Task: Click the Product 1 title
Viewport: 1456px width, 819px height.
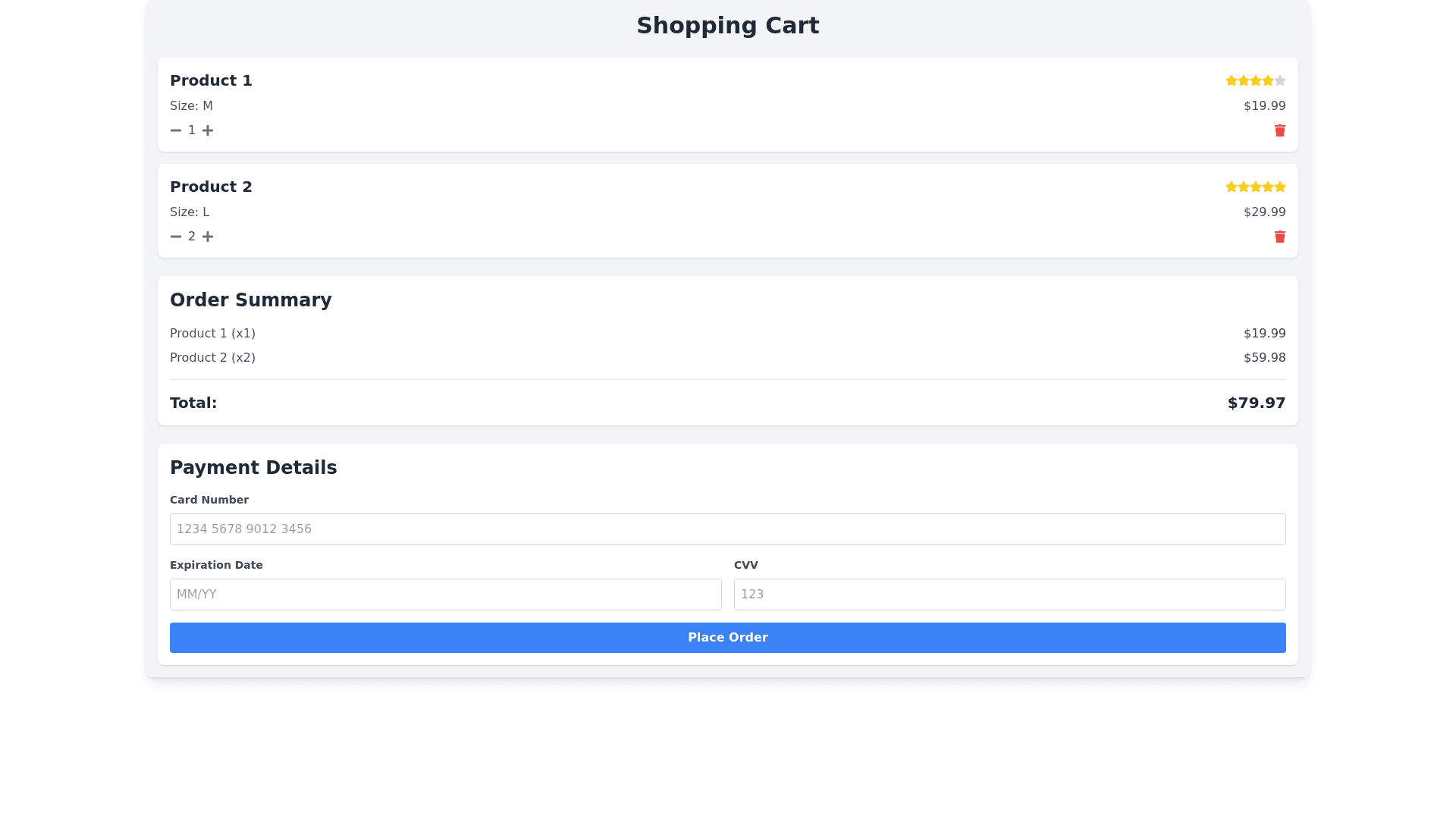Action: point(211,80)
